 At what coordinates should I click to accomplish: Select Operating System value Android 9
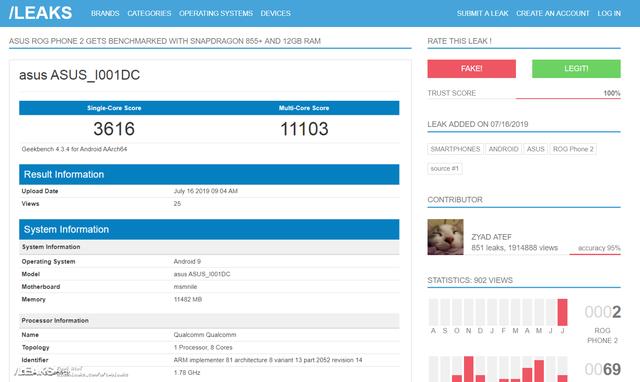point(187,262)
